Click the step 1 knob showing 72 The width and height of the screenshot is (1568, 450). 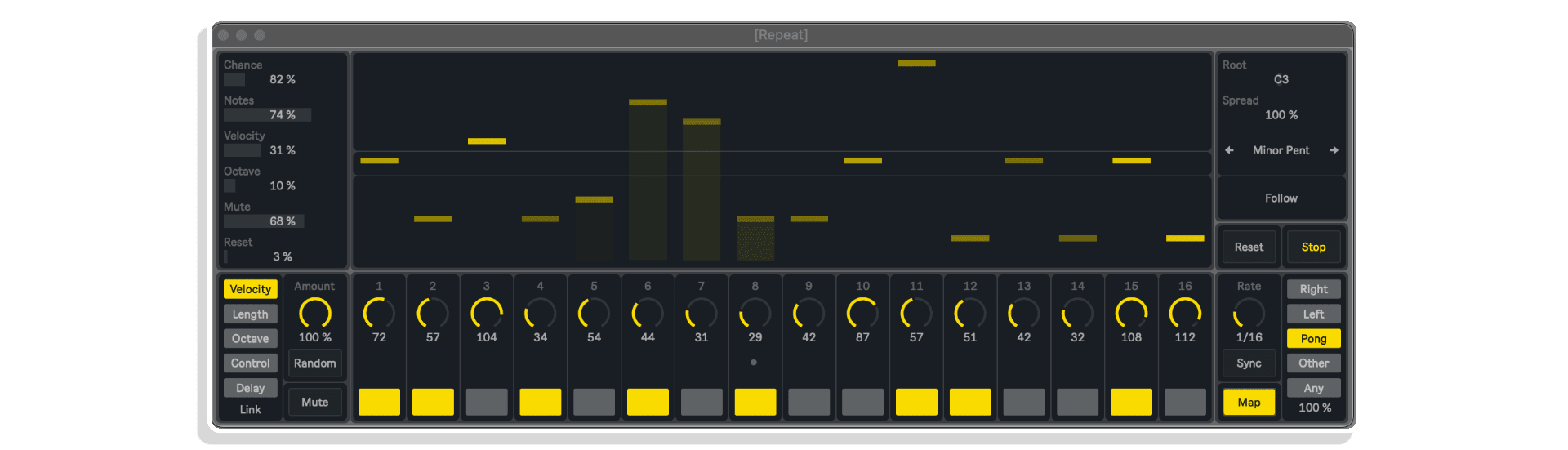click(x=379, y=313)
